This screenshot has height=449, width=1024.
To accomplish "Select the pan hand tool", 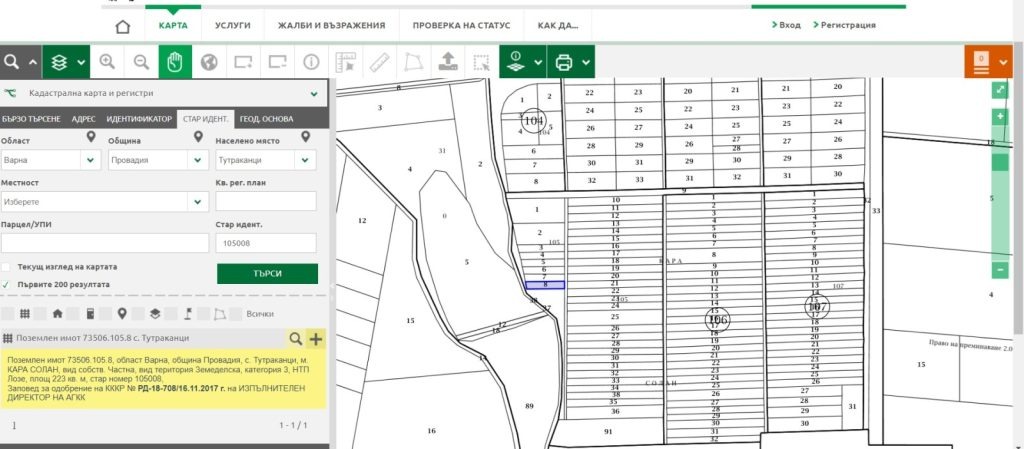I will [x=174, y=62].
